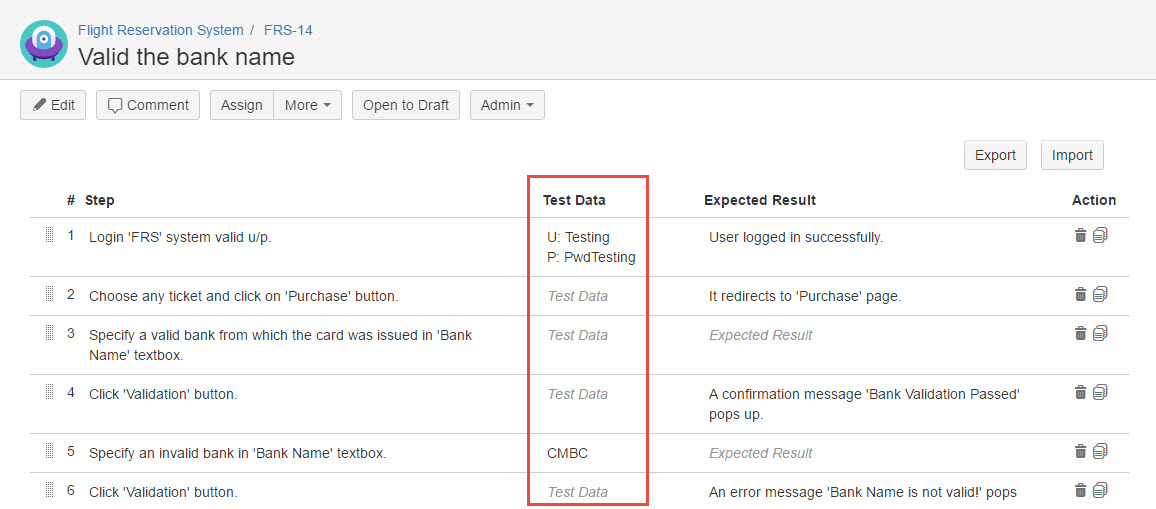The width and height of the screenshot is (1156, 509).
Task: Click the Edit button
Action: [x=53, y=105]
